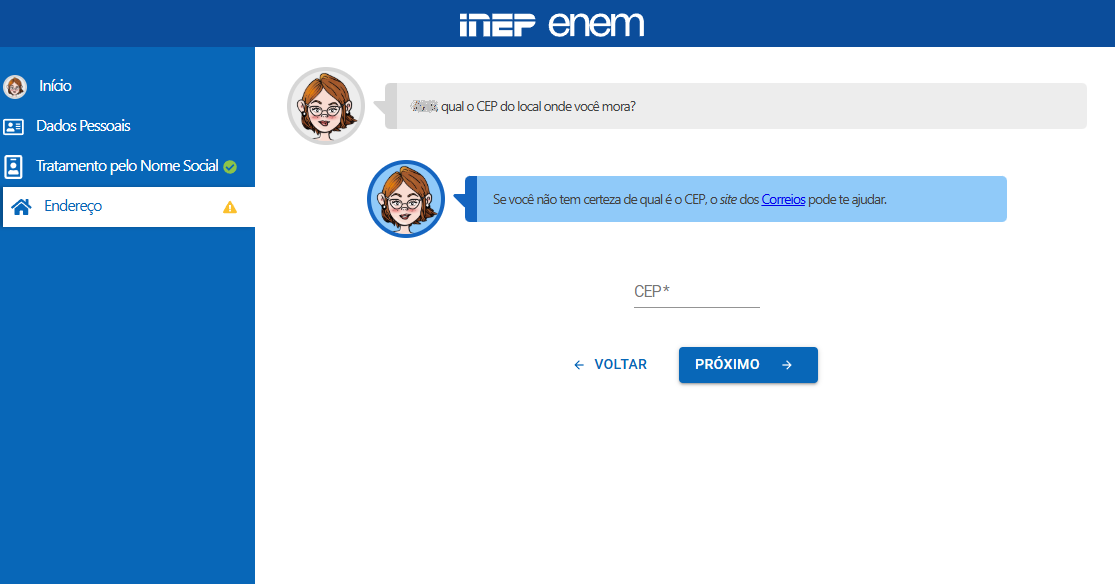This screenshot has height=584, width=1115.
Task: Click the assistant avatar in blue circle
Action: click(x=406, y=199)
